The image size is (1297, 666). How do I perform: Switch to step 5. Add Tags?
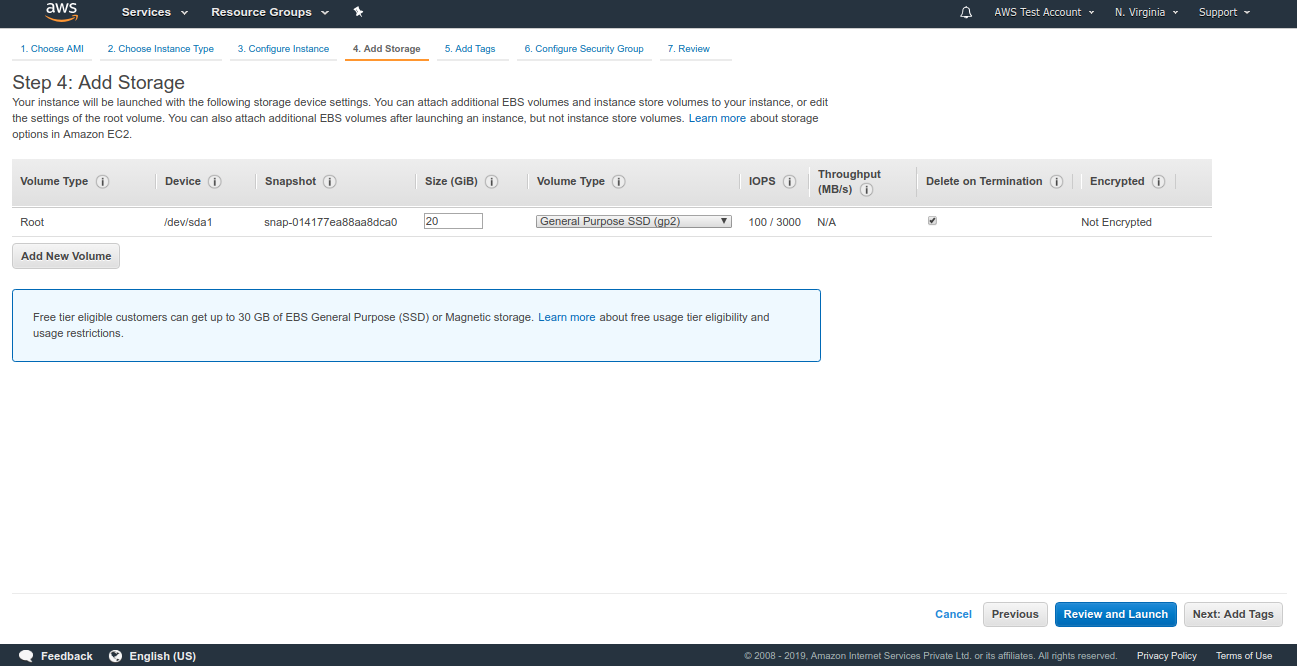(471, 48)
